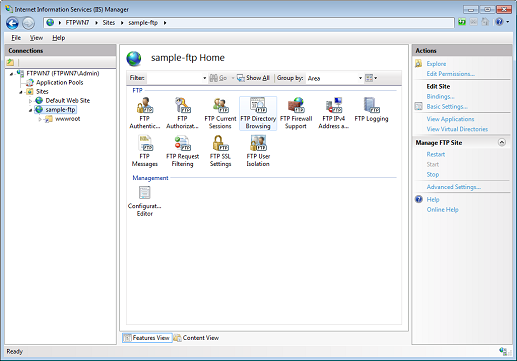Expand the wwwroot folder node
The width and height of the screenshot is (517, 361).
tap(40, 119)
